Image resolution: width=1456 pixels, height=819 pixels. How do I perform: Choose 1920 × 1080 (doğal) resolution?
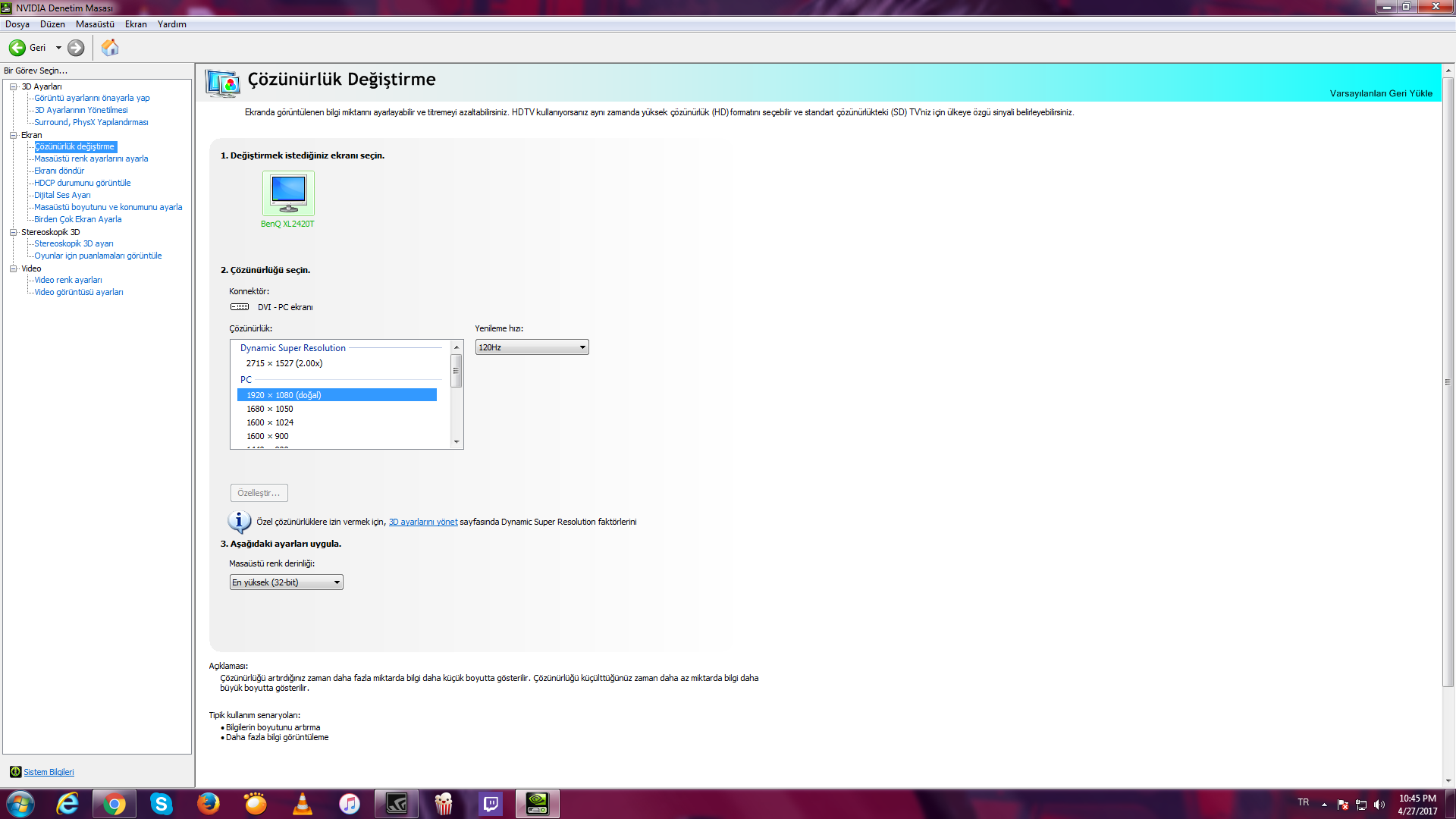tap(337, 395)
